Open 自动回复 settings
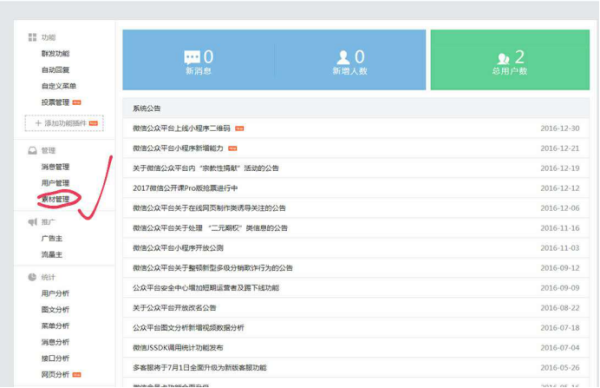This screenshot has width=600, height=388. [55, 70]
